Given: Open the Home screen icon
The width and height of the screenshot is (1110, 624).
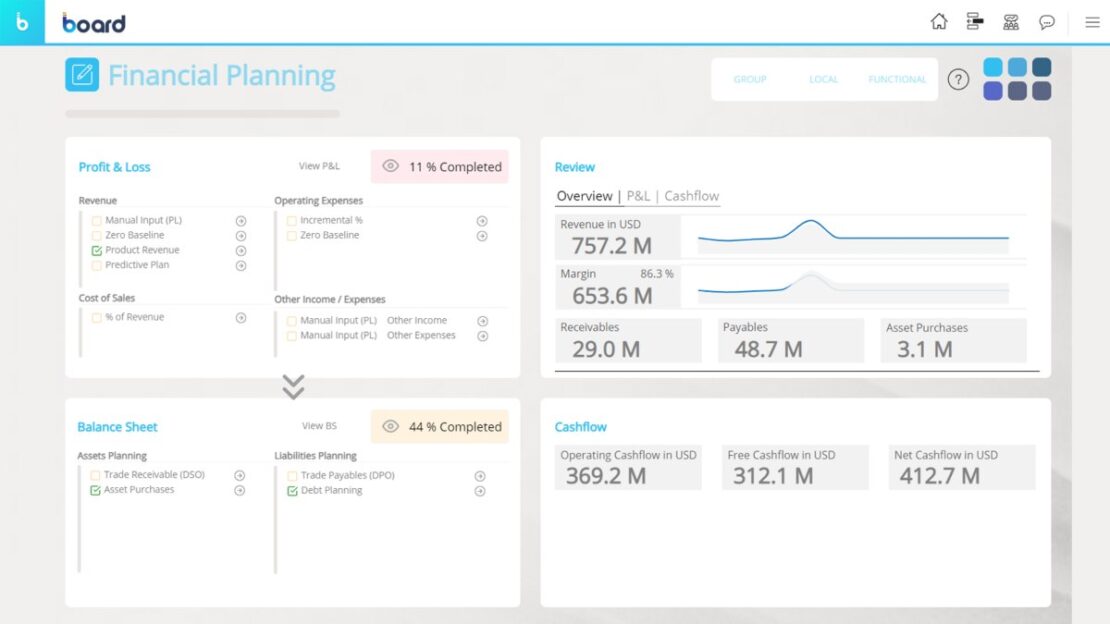Looking at the screenshot, I should pyautogui.click(x=938, y=21).
